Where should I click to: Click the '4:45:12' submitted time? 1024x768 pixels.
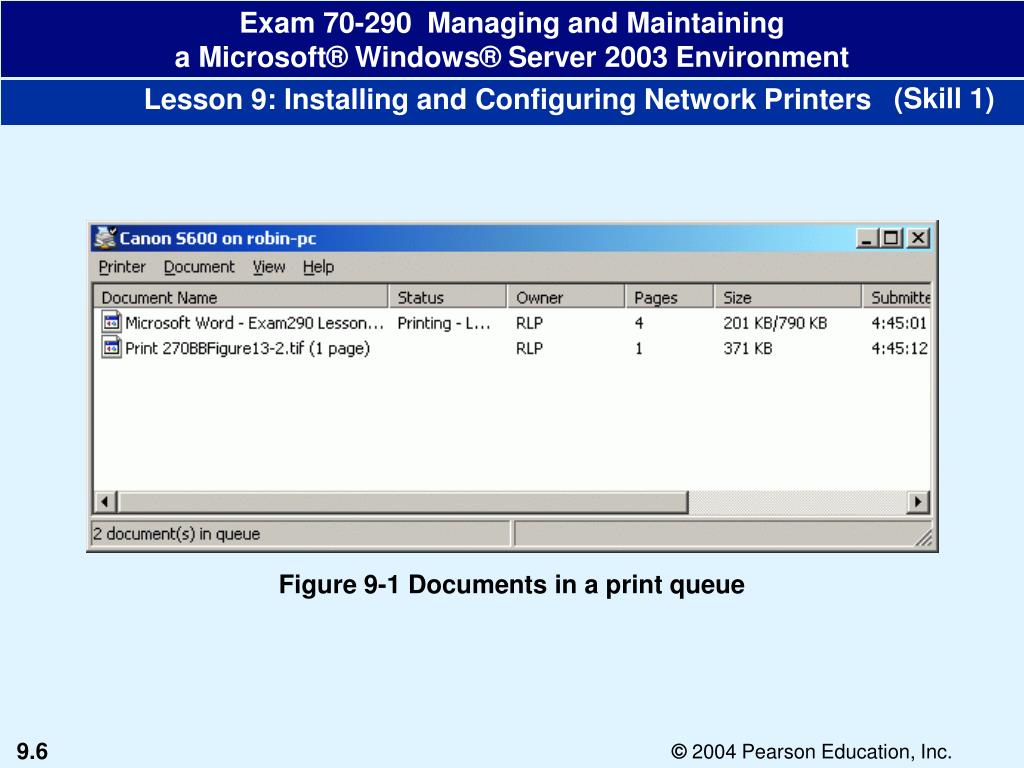pos(899,349)
